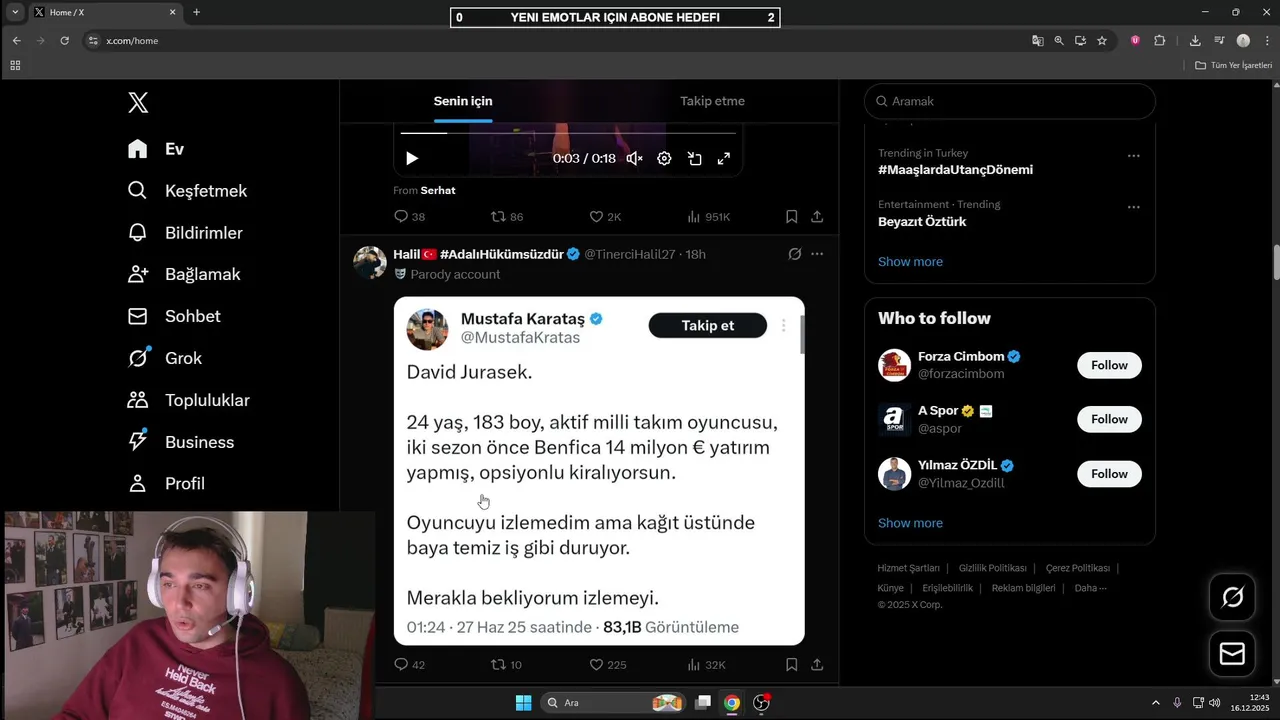Open Halil's profile avatar
Screen dimensions: 1280x720
370,262
